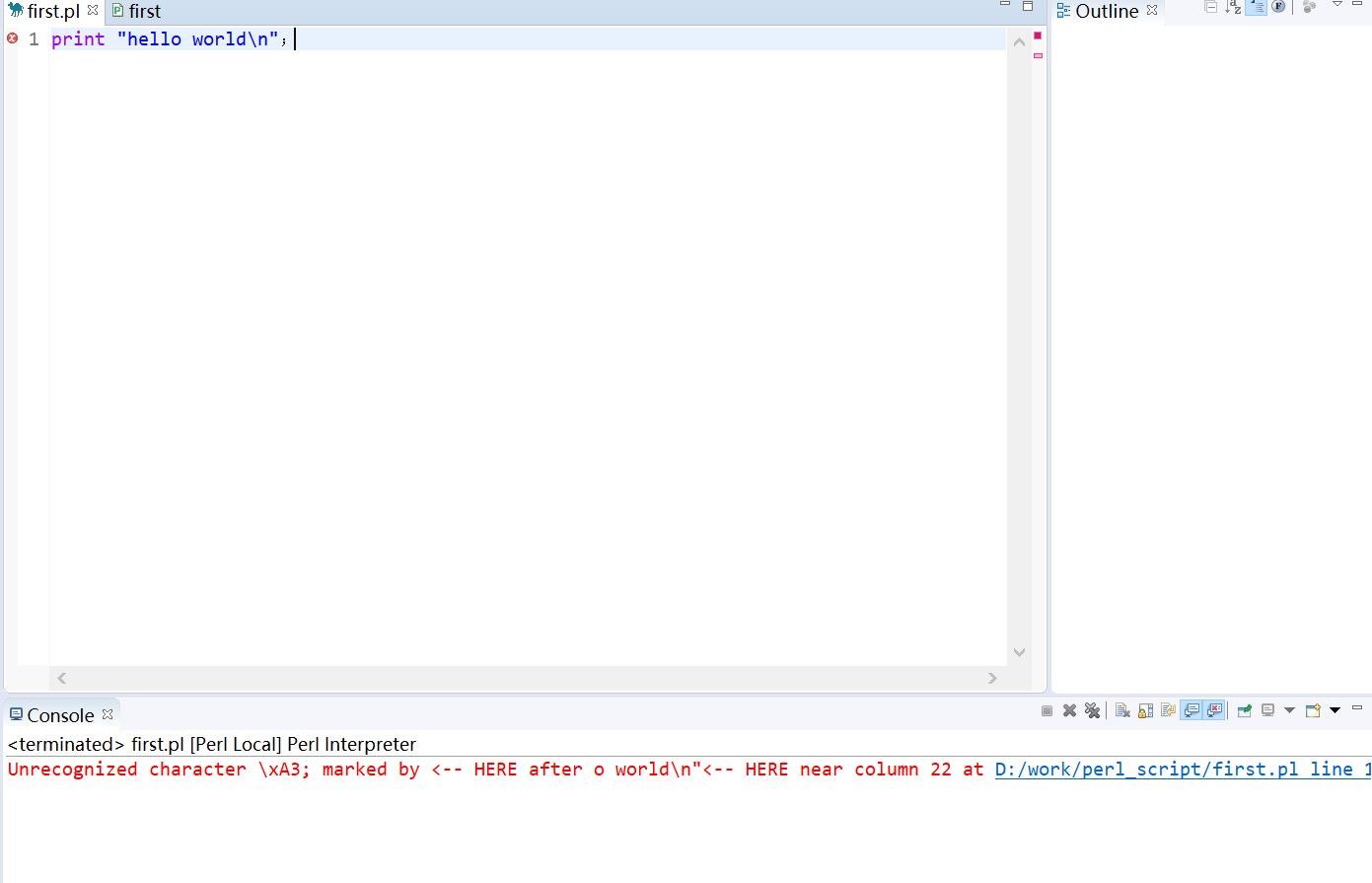The image size is (1372, 883).
Task: Minimize the Outline view
Action: click(1357, 5)
